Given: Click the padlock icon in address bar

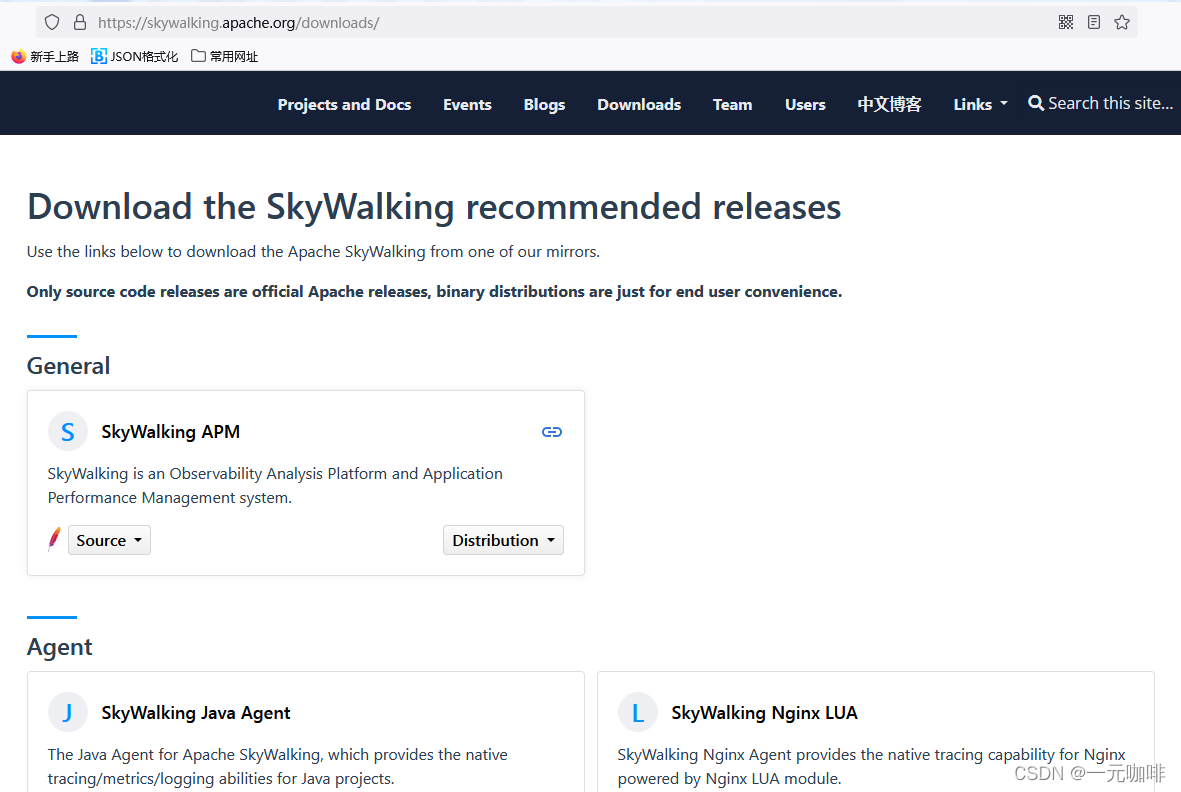Looking at the screenshot, I should click(78, 21).
